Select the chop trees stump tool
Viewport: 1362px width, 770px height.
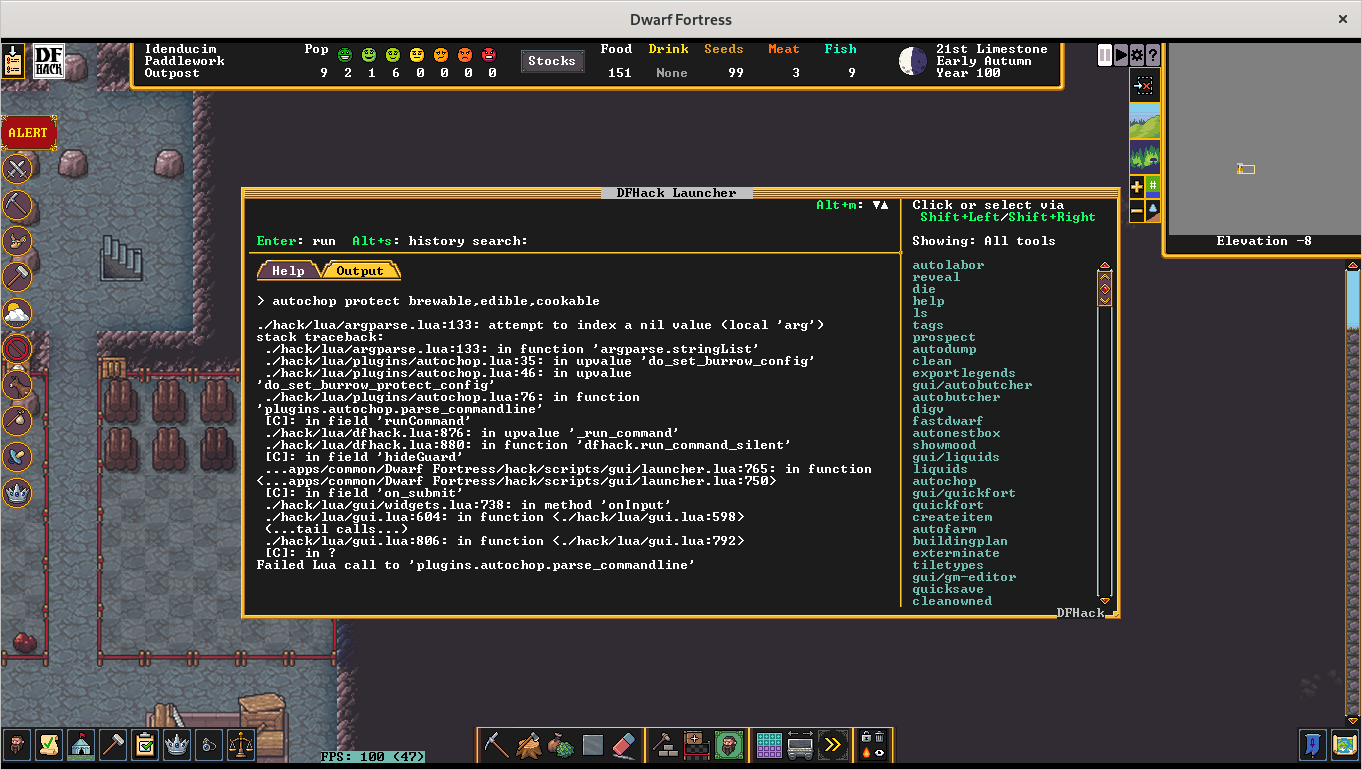tap(529, 745)
